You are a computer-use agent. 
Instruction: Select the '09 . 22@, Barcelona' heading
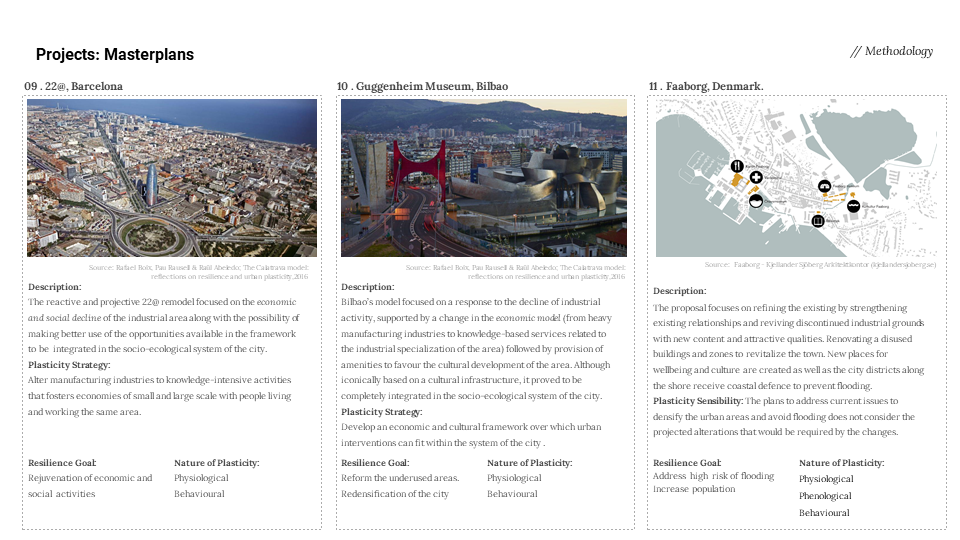pyautogui.click(x=73, y=87)
